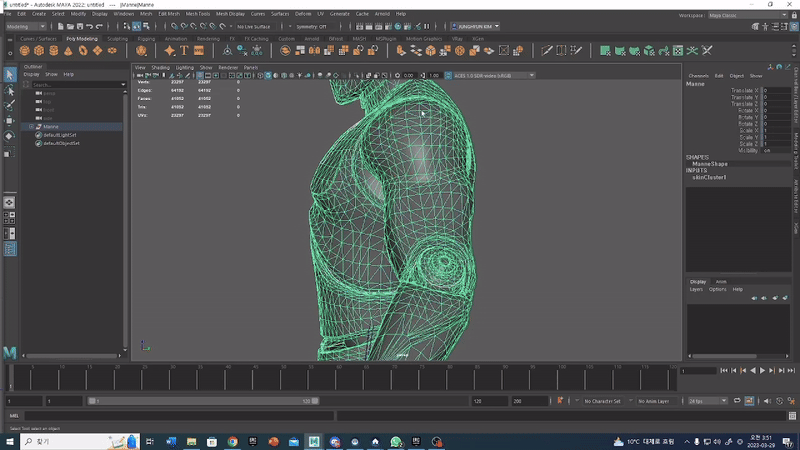The height and width of the screenshot is (450, 800).
Task: Open the Modeling menu set dropdown
Action: [x=26, y=27]
